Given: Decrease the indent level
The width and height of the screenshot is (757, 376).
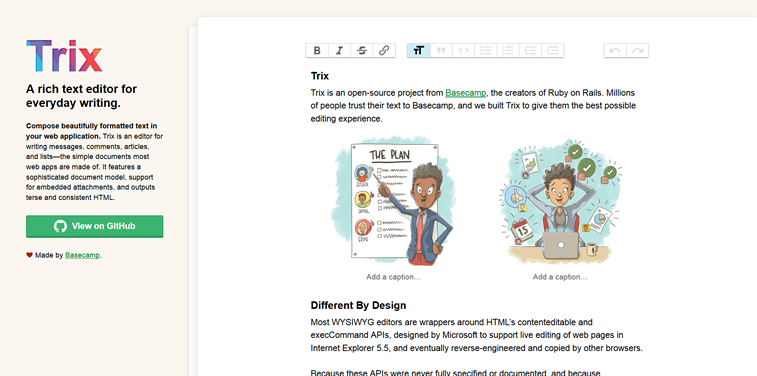Looking at the screenshot, I should pyautogui.click(x=530, y=51).
